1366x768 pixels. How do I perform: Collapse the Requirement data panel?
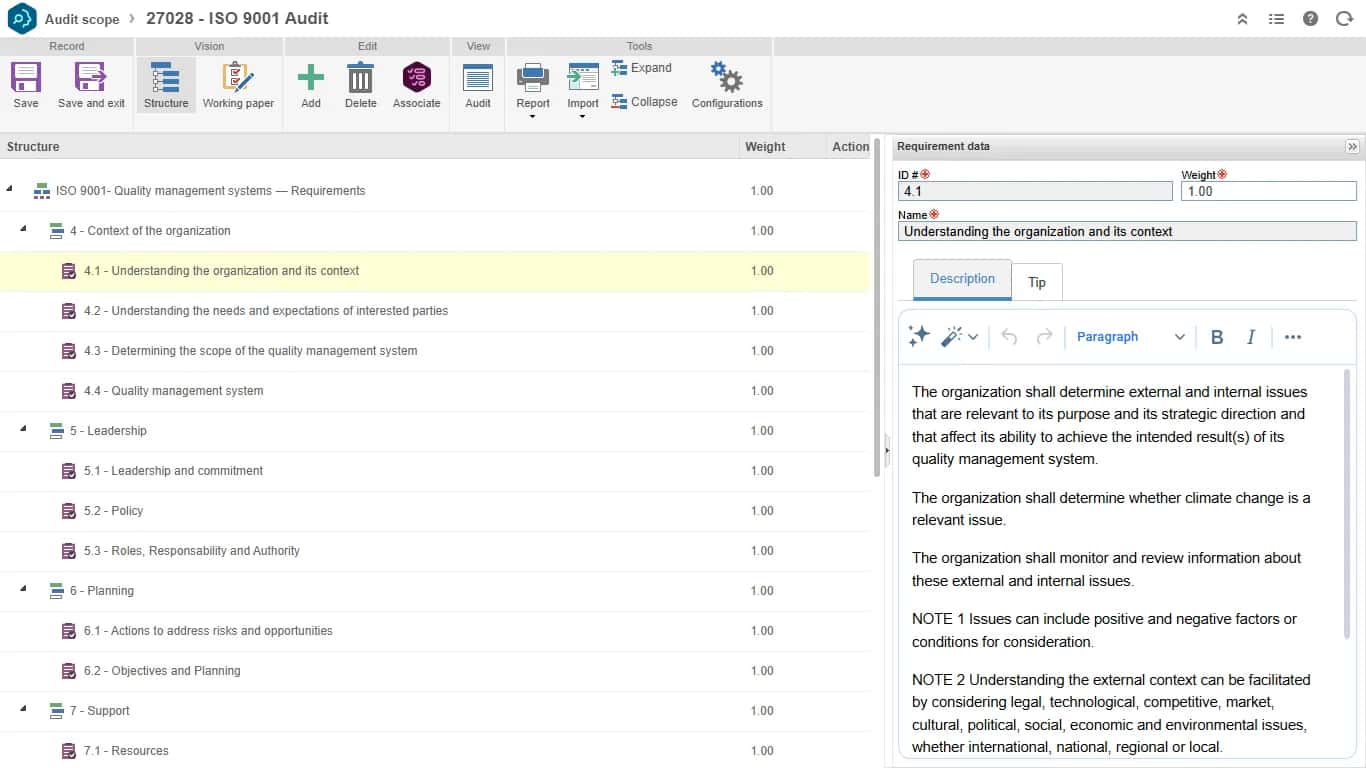(x=1352, y=146)
